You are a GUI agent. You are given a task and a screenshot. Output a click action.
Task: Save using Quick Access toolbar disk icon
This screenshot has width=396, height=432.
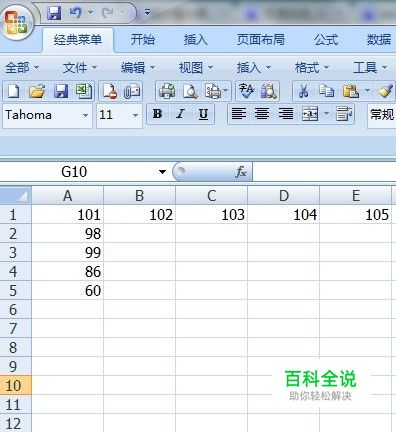point(54,13)
